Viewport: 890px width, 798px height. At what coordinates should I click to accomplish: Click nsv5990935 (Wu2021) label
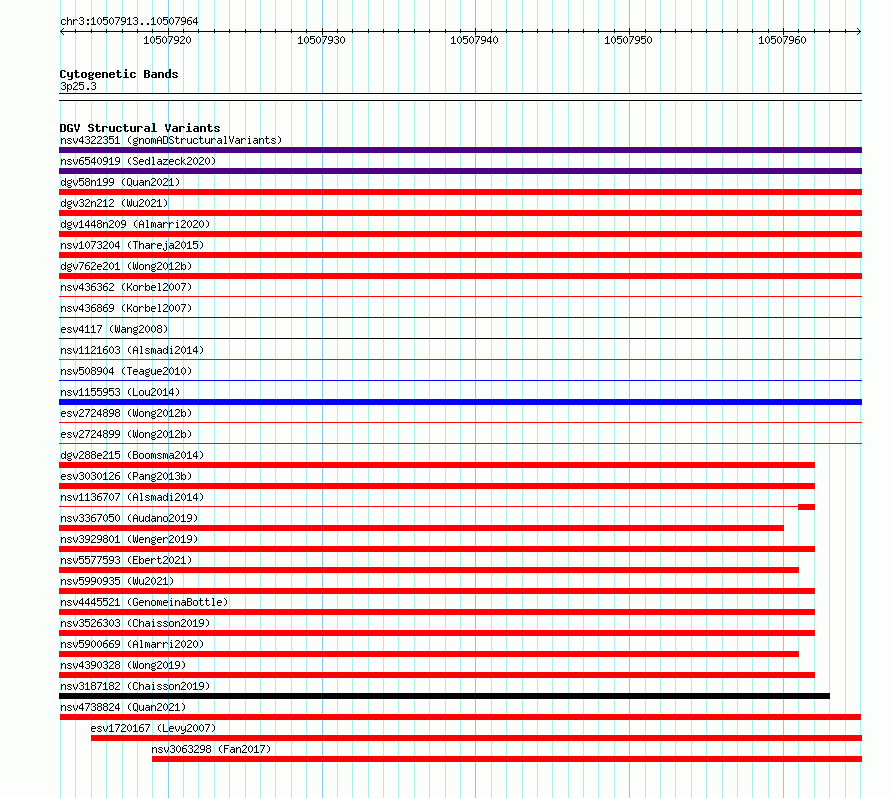click(x=117, y=581)
